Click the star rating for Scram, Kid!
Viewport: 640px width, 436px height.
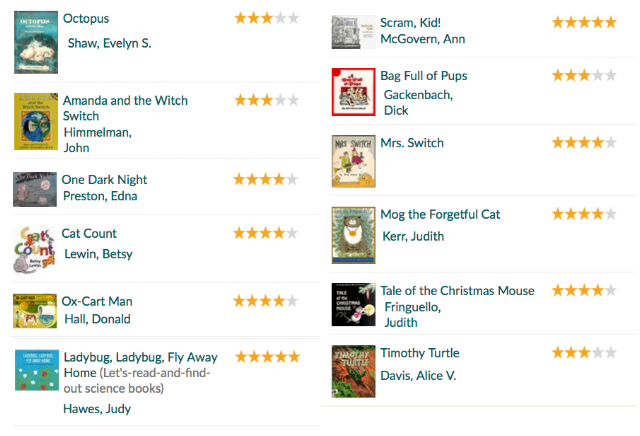coord(584,21)
